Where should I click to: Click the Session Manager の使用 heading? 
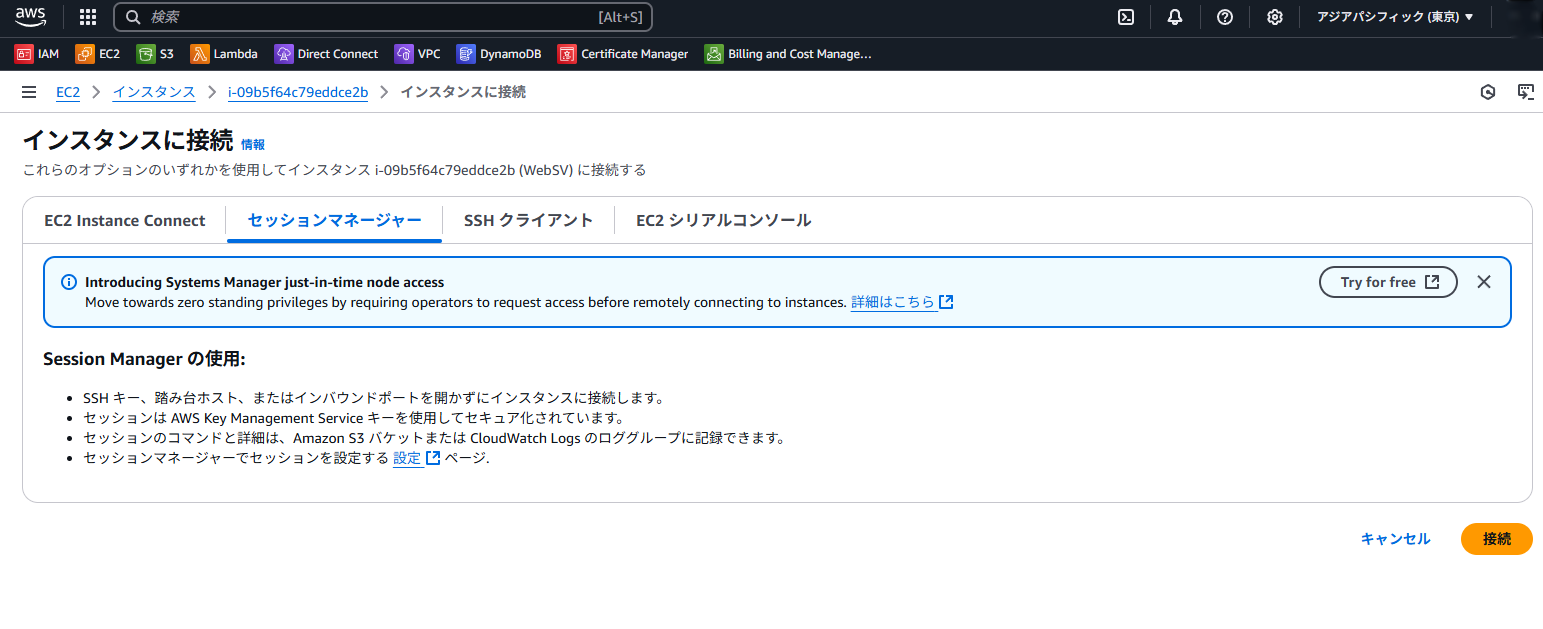144,359
